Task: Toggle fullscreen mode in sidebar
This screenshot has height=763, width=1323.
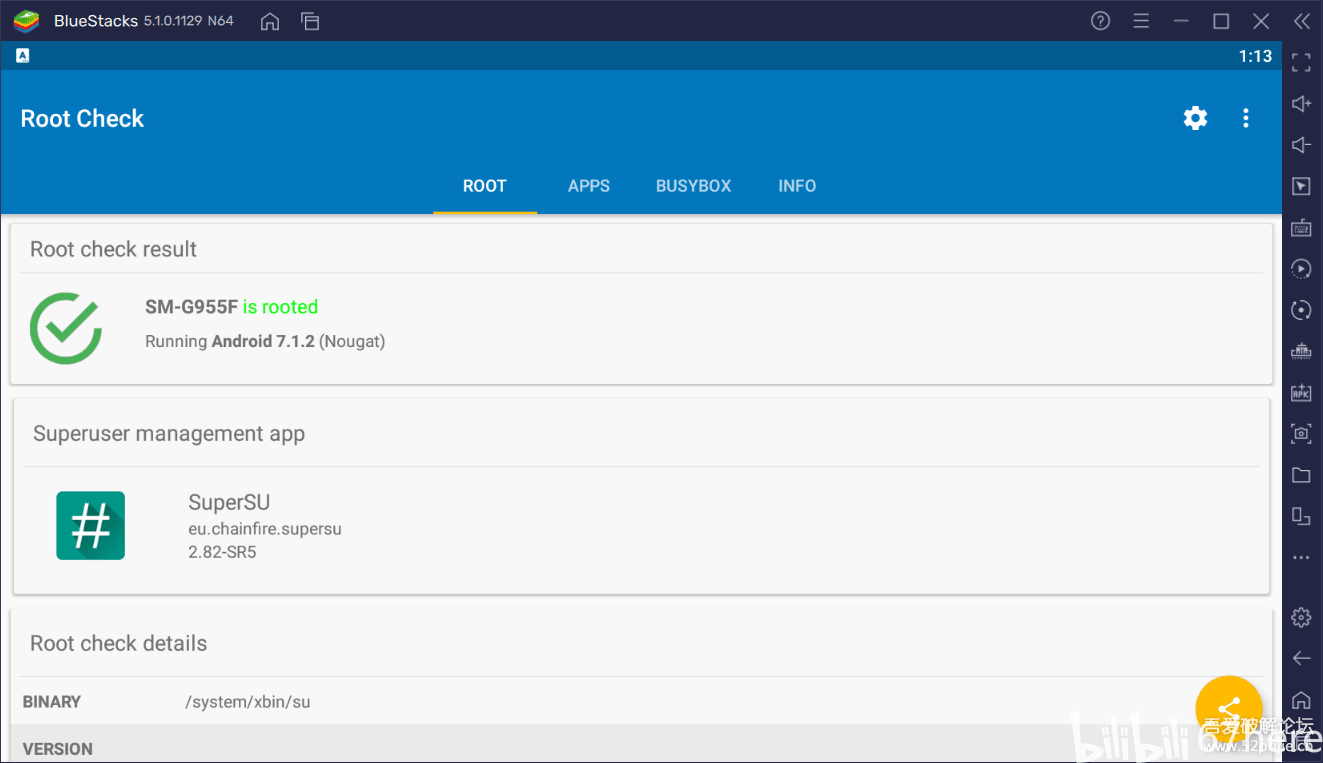Action: click(1301, 63)
